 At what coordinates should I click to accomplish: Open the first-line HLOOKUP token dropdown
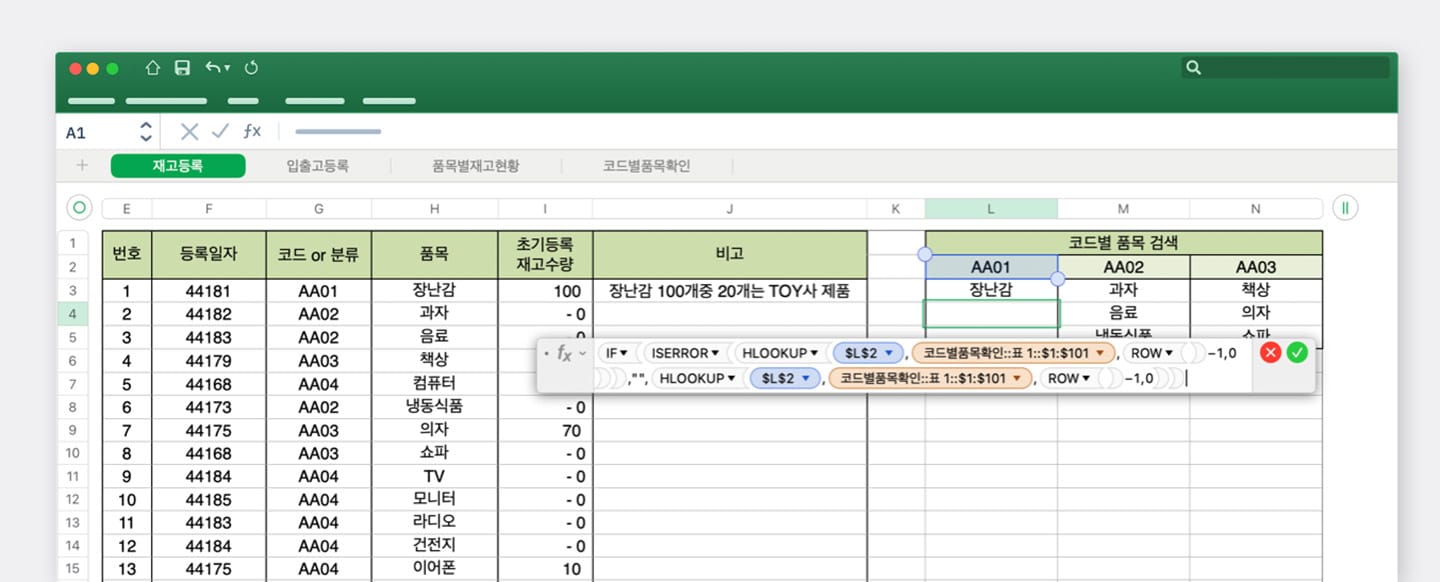coord(814,353)
